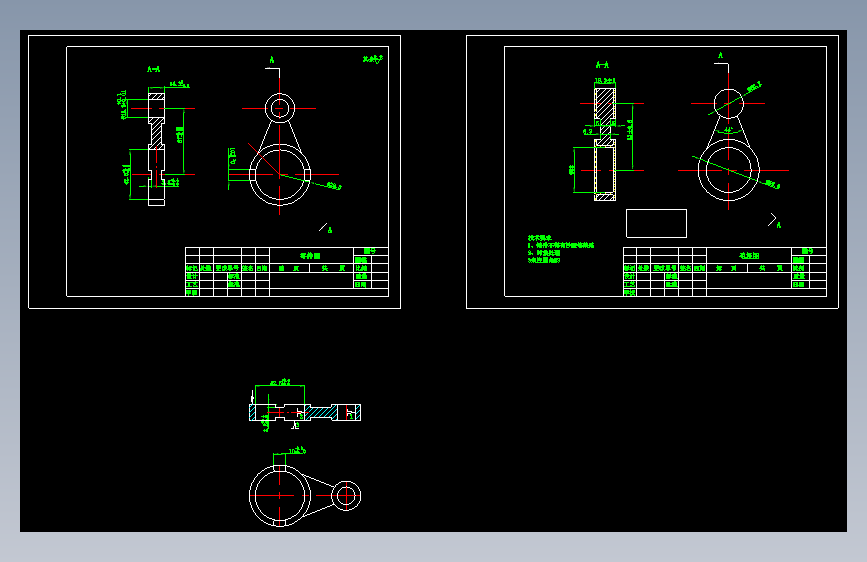Click the small end circle of the bottom rod view

[346, 496]
